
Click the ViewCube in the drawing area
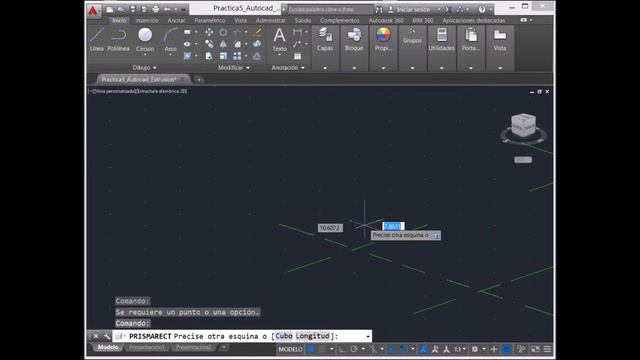(x=523, y=125)
